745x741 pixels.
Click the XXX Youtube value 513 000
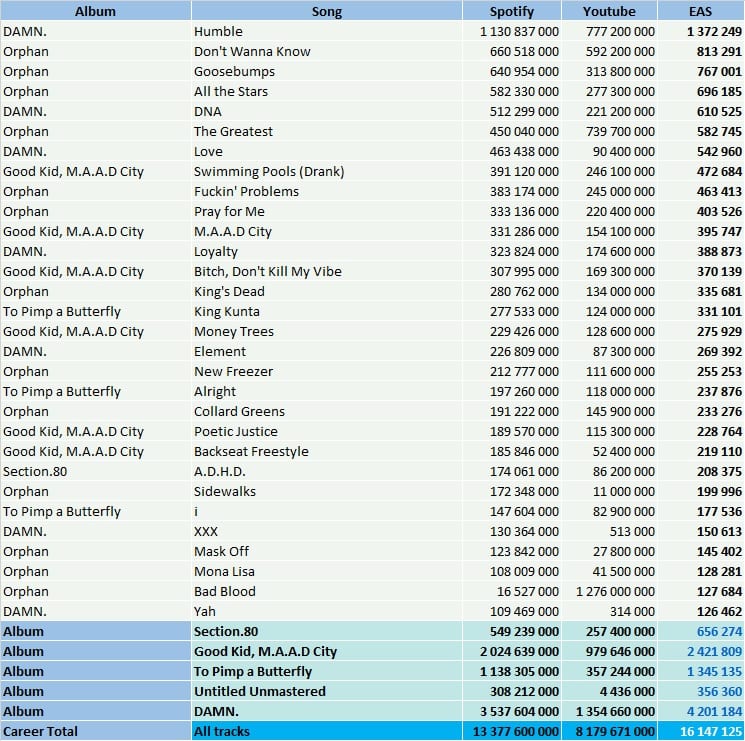click(631, 531)
